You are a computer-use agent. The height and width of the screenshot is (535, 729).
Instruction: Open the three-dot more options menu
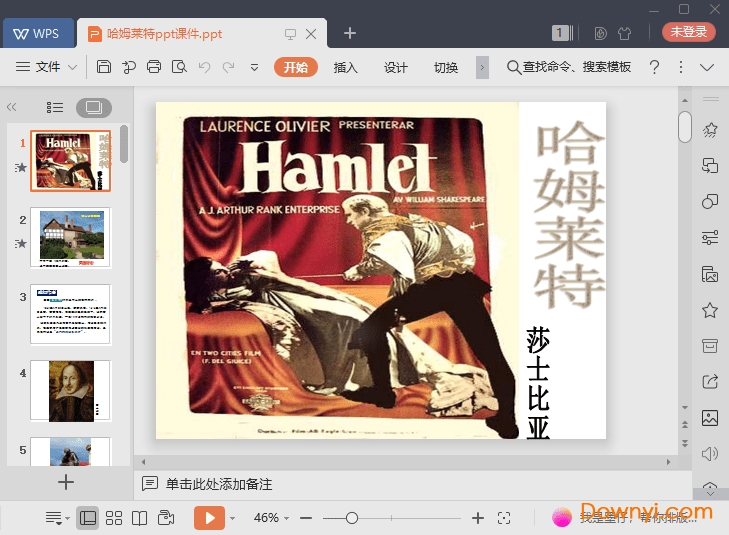pos(681,67)
